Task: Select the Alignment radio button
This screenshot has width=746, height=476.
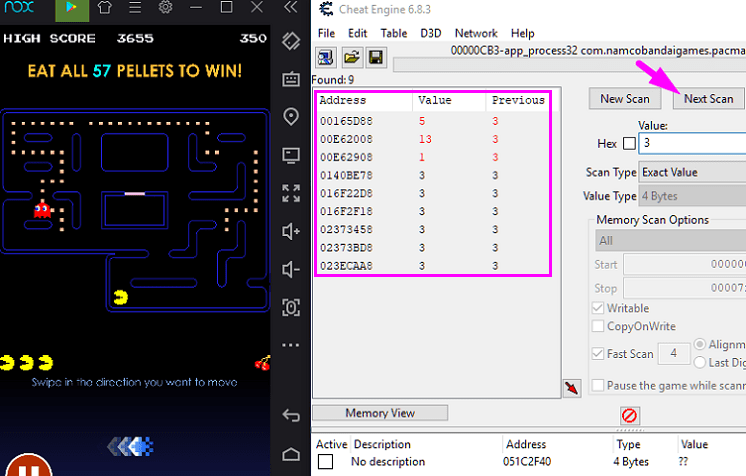Action: [x=699, y=344]
